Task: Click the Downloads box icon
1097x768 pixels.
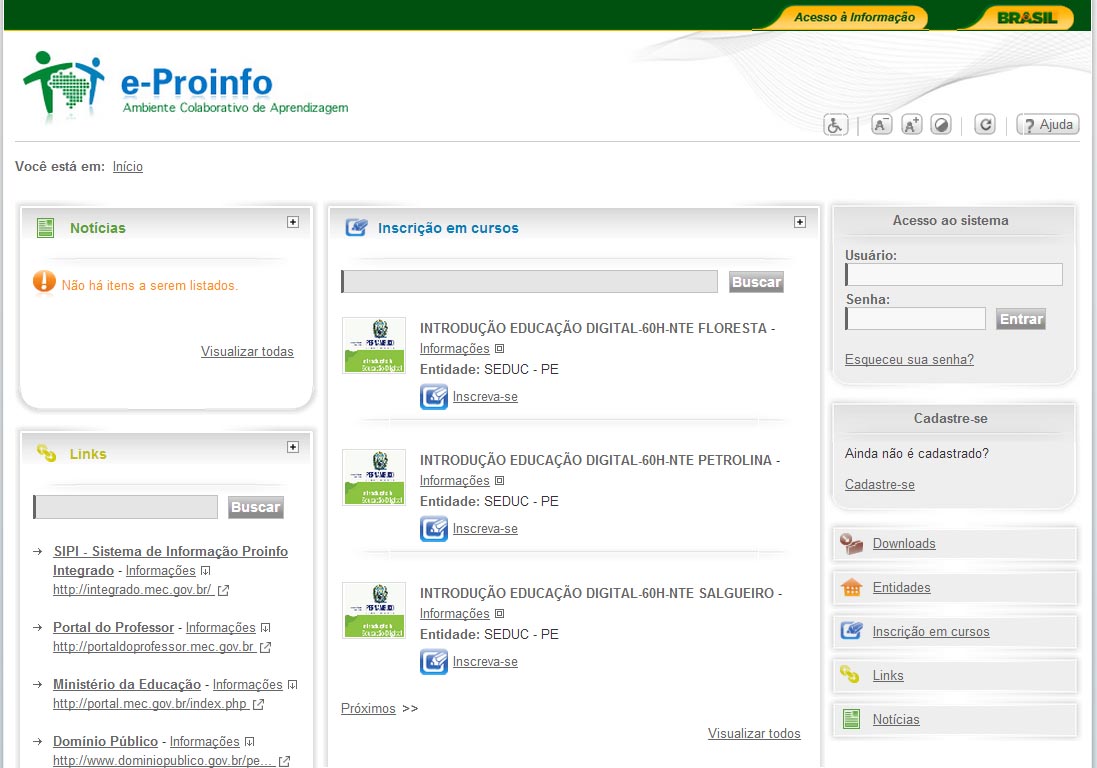Action: (851, 544)
